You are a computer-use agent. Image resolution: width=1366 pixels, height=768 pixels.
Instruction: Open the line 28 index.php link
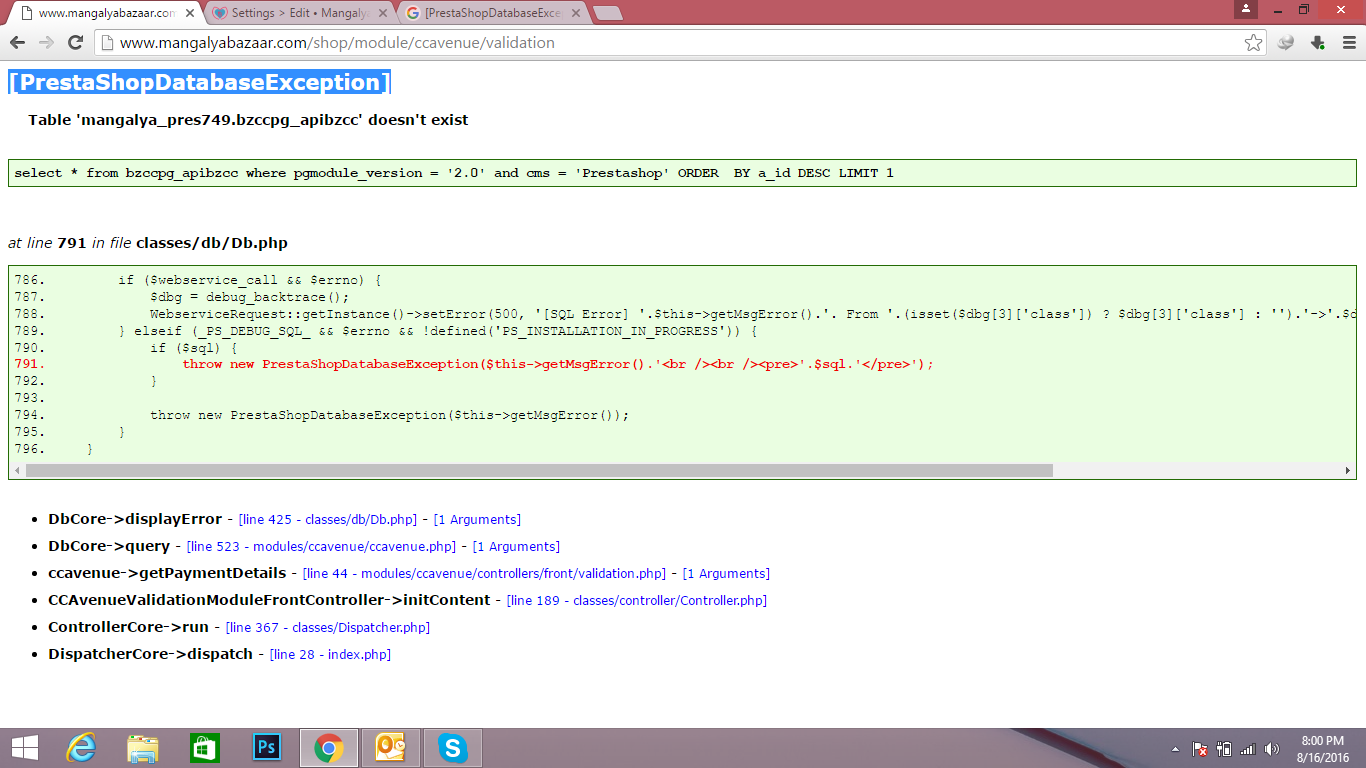(x=330, y=655)
